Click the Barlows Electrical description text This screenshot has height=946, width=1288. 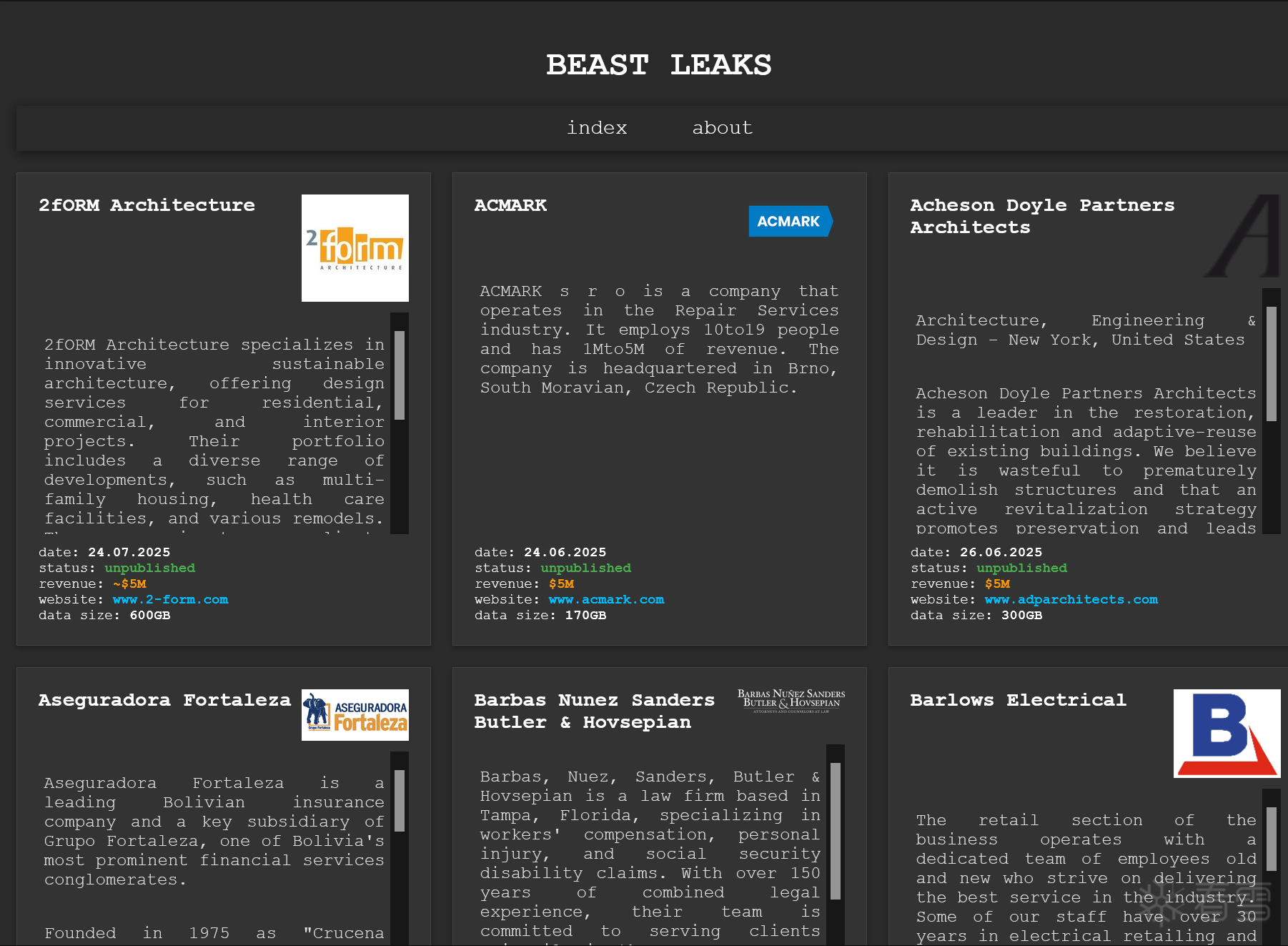1086,878
